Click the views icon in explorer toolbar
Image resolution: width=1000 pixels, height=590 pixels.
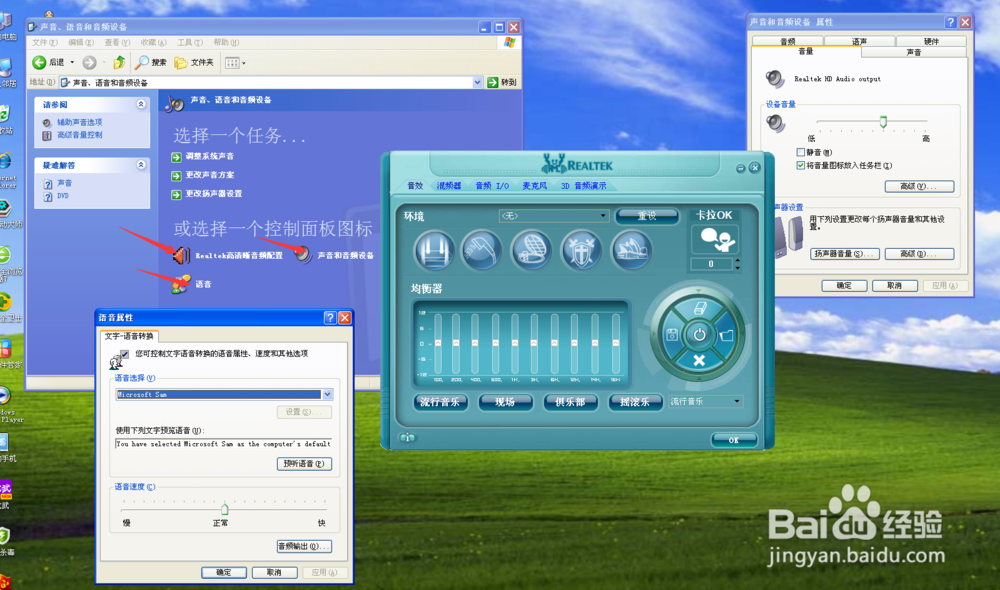[232, 63]
